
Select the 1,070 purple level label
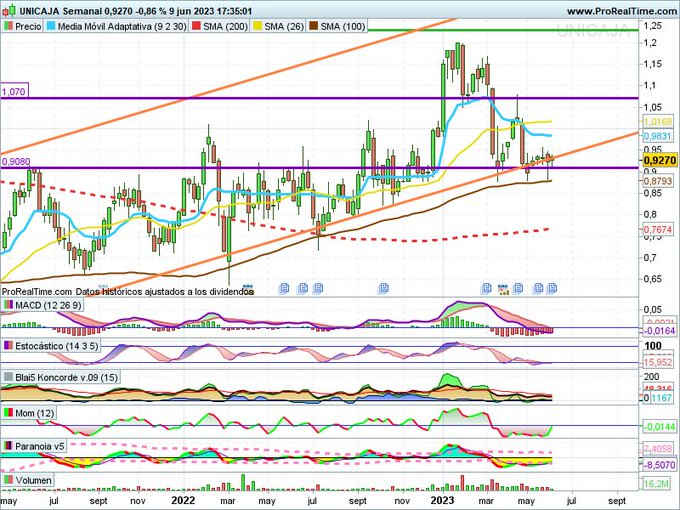click(14, 92)
